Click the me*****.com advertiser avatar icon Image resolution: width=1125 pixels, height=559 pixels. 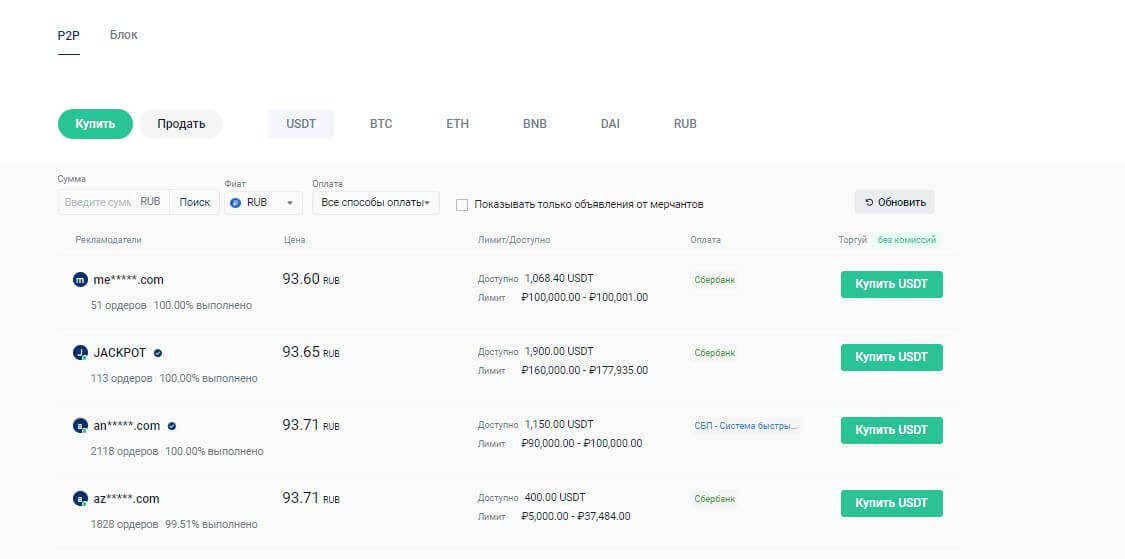pyautogui.click(x=81, y=281)
